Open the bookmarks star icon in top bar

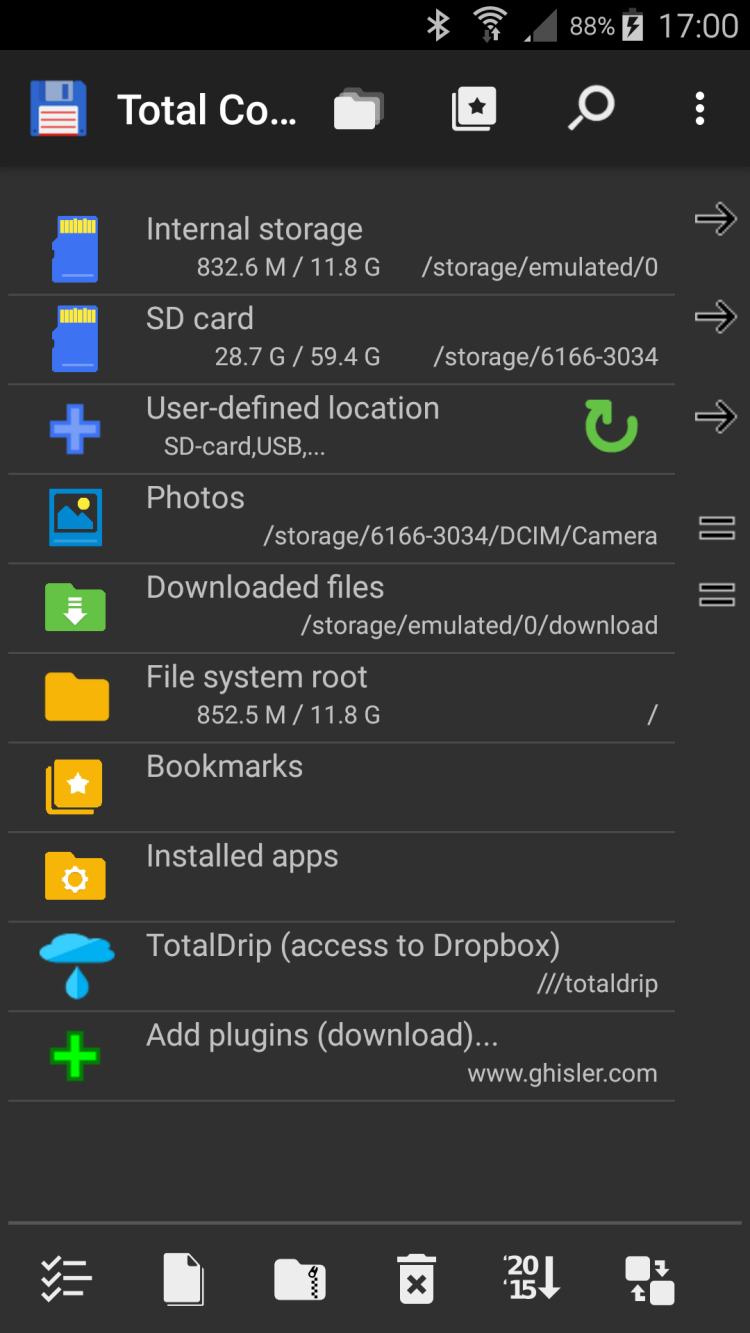474,109
